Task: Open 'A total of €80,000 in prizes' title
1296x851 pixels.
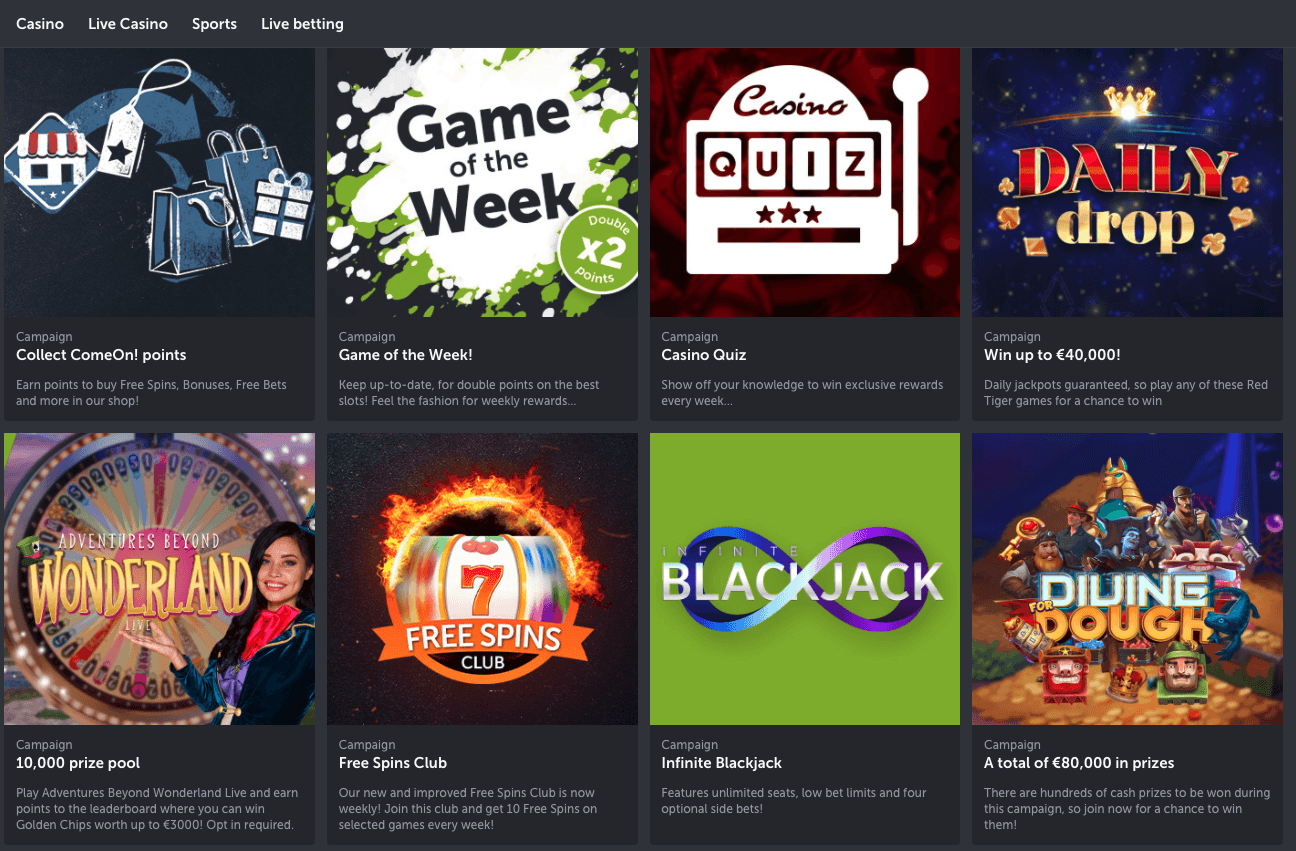Action: tap(1079, 763)
